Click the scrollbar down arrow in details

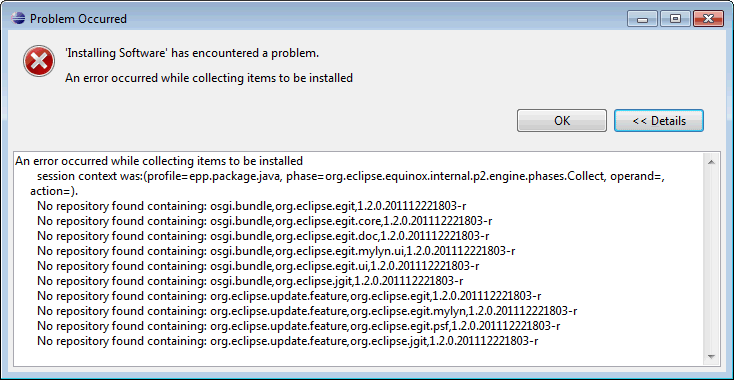[711, 357]
